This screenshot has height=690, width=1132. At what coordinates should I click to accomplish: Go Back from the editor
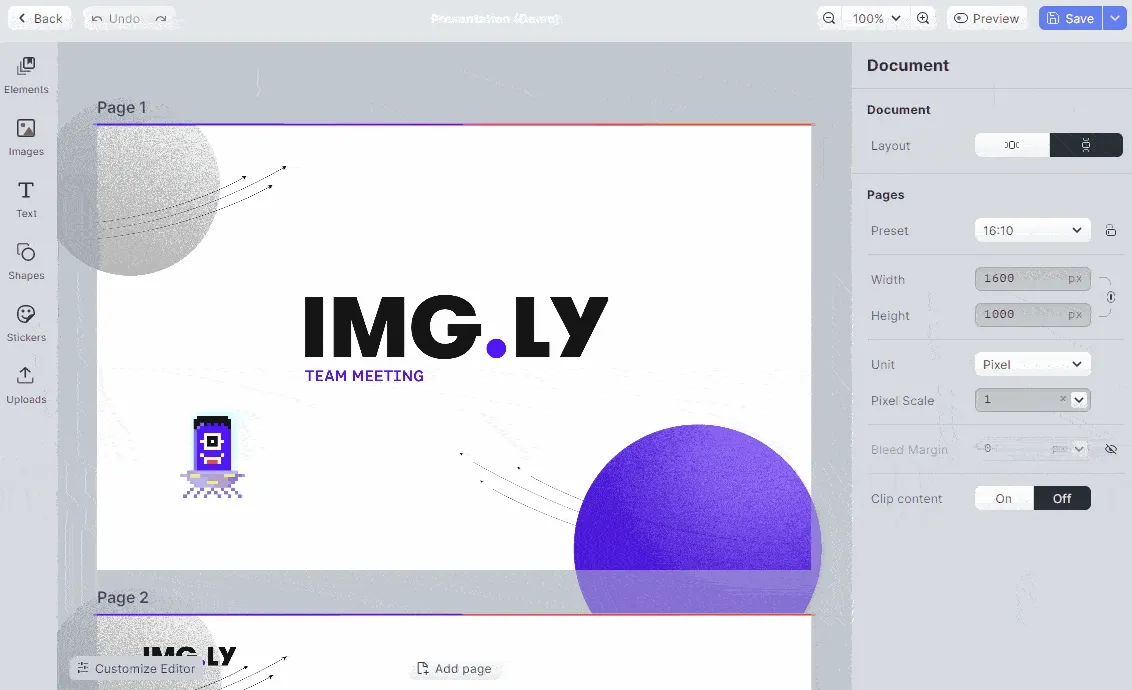(40, 18)
